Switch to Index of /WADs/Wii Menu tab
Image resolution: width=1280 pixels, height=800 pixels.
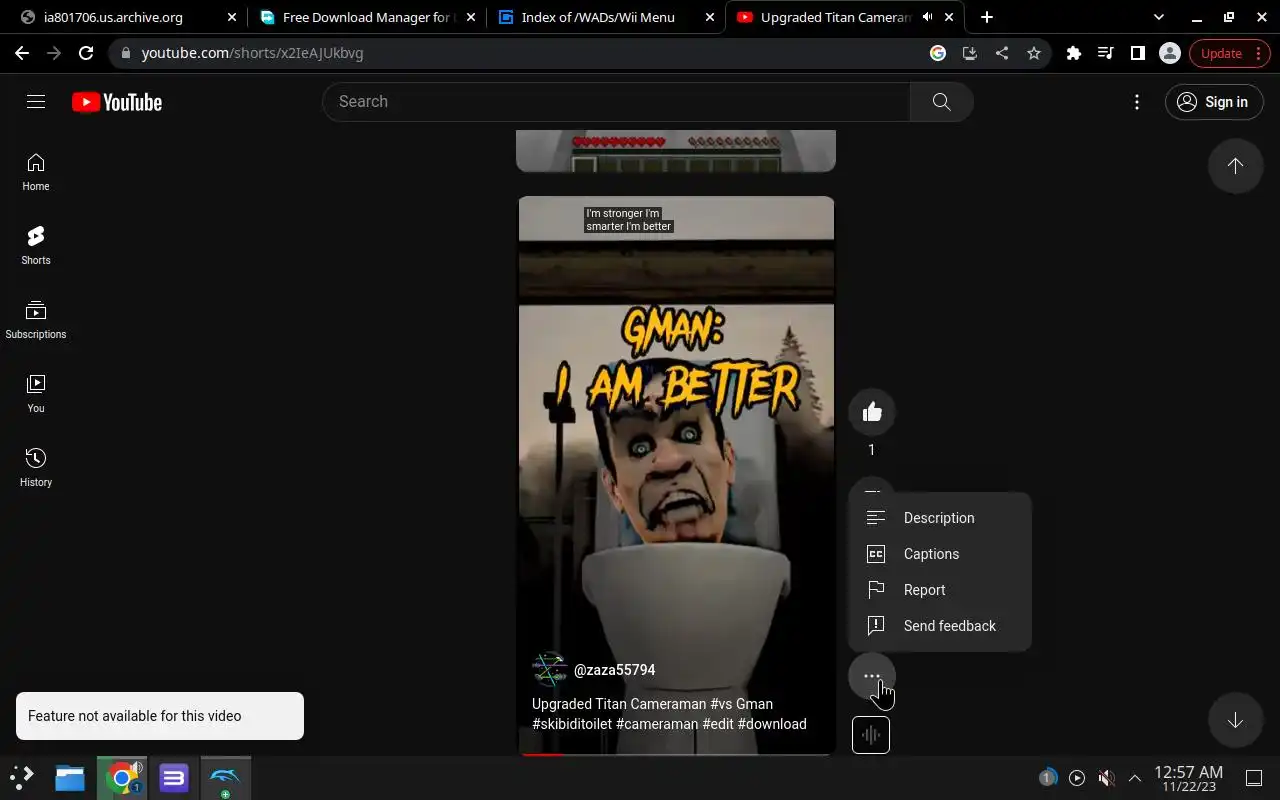[x=606, y=17]
